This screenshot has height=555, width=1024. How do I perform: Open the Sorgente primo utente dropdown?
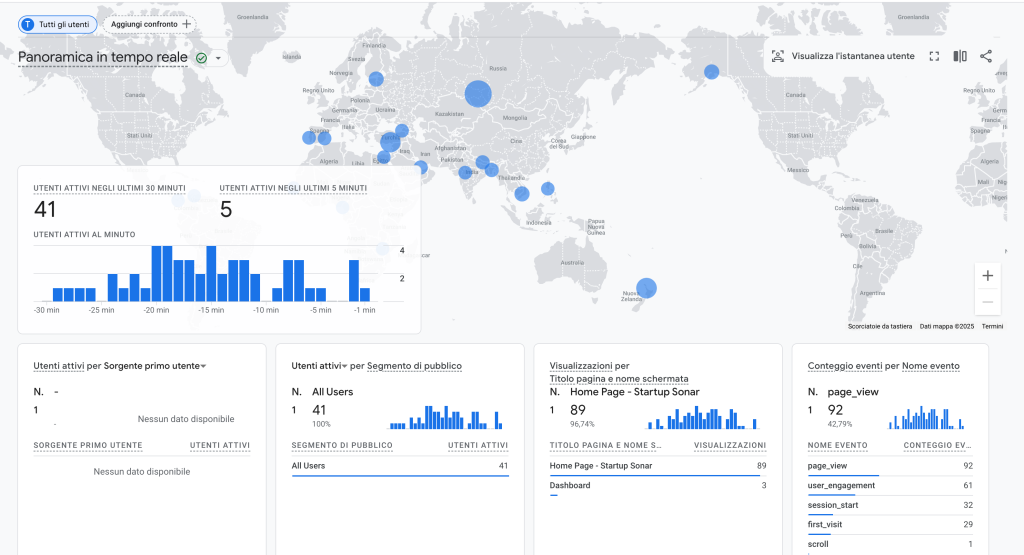[x=203, y=366]
